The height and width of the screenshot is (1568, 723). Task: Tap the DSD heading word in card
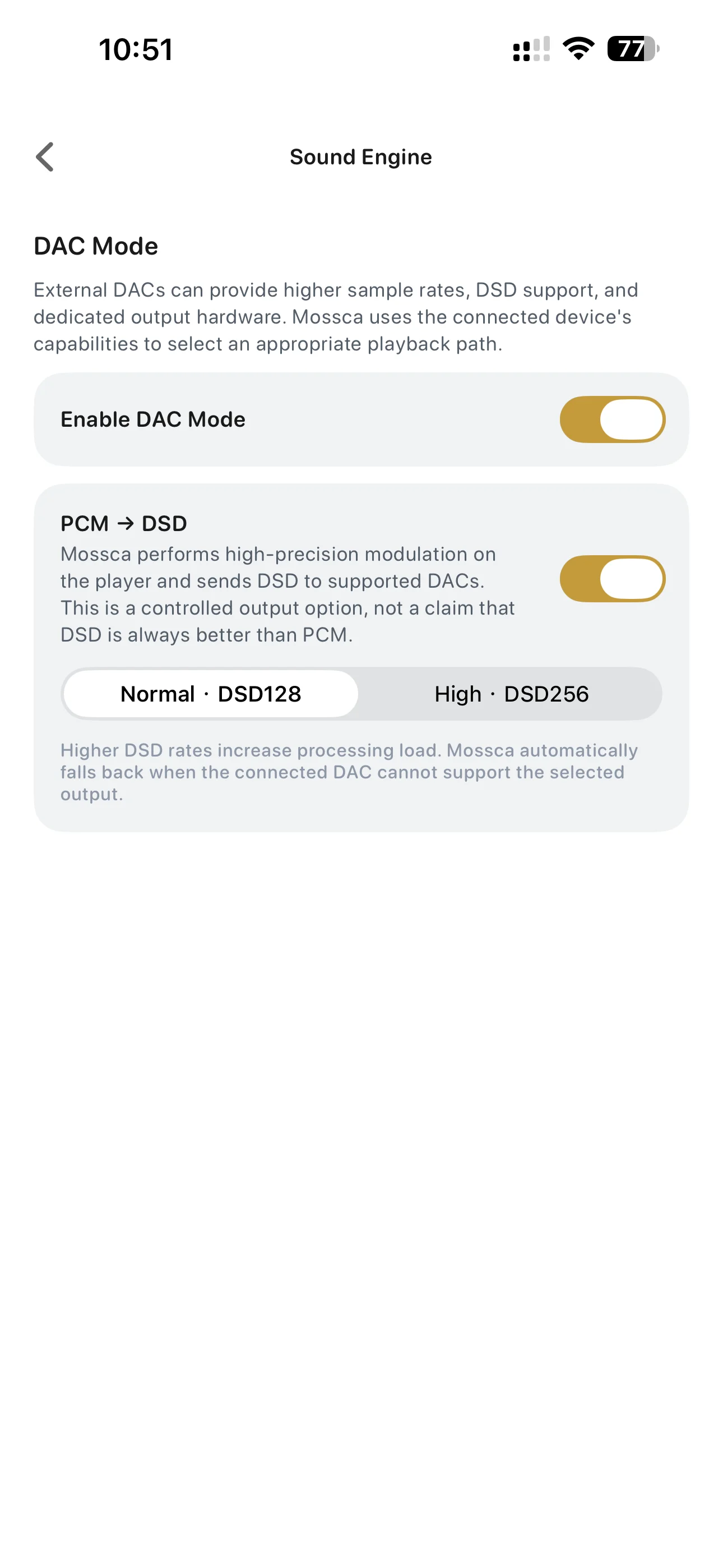[x=164, y=523]
